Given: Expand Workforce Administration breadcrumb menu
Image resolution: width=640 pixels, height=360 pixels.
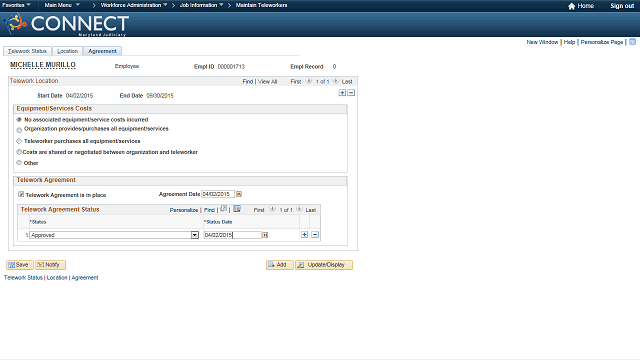Looking at the screenshot, I should click(134, 5).
